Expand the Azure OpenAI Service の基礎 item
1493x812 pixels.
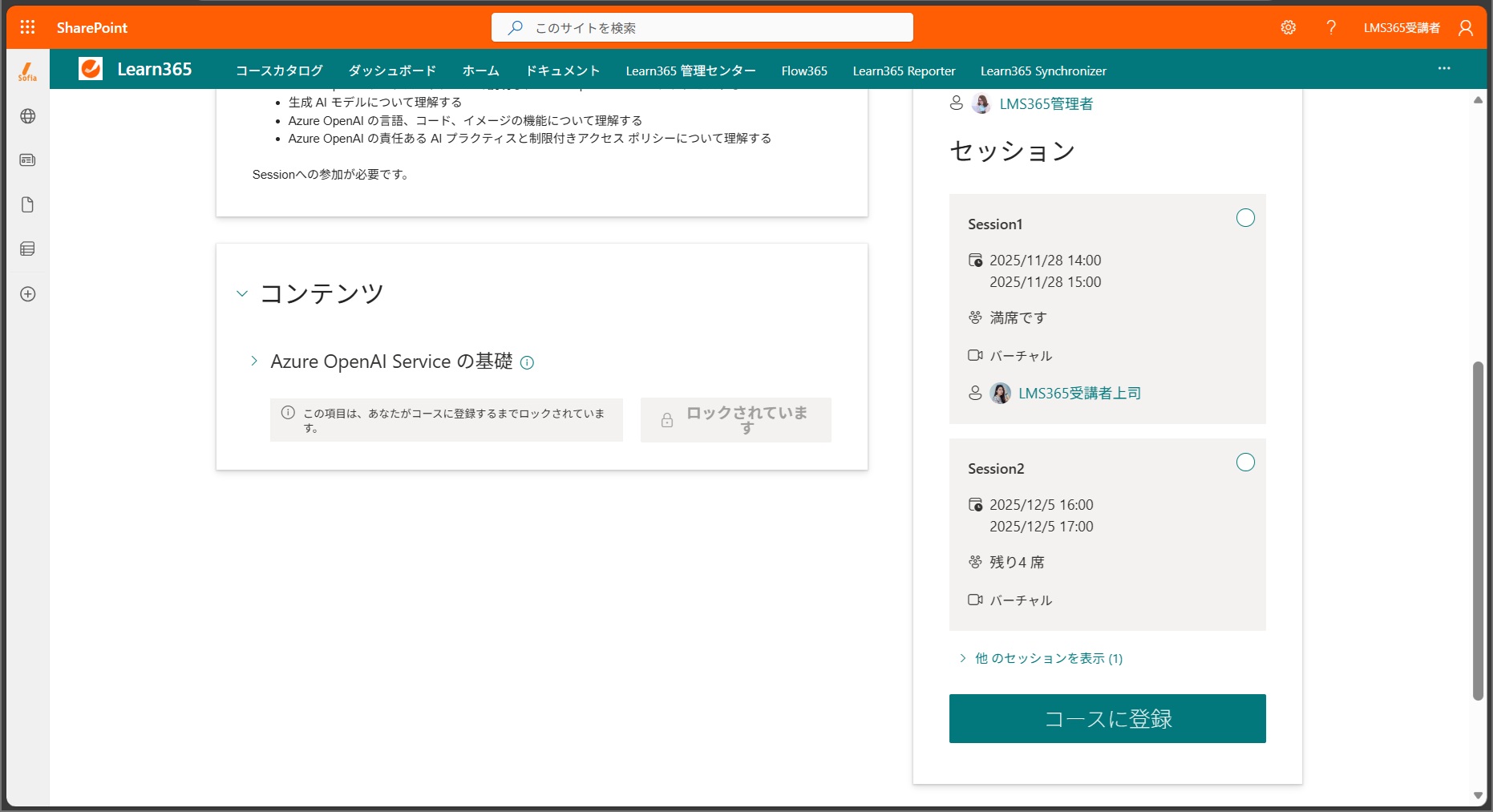(x=254, y=361)
